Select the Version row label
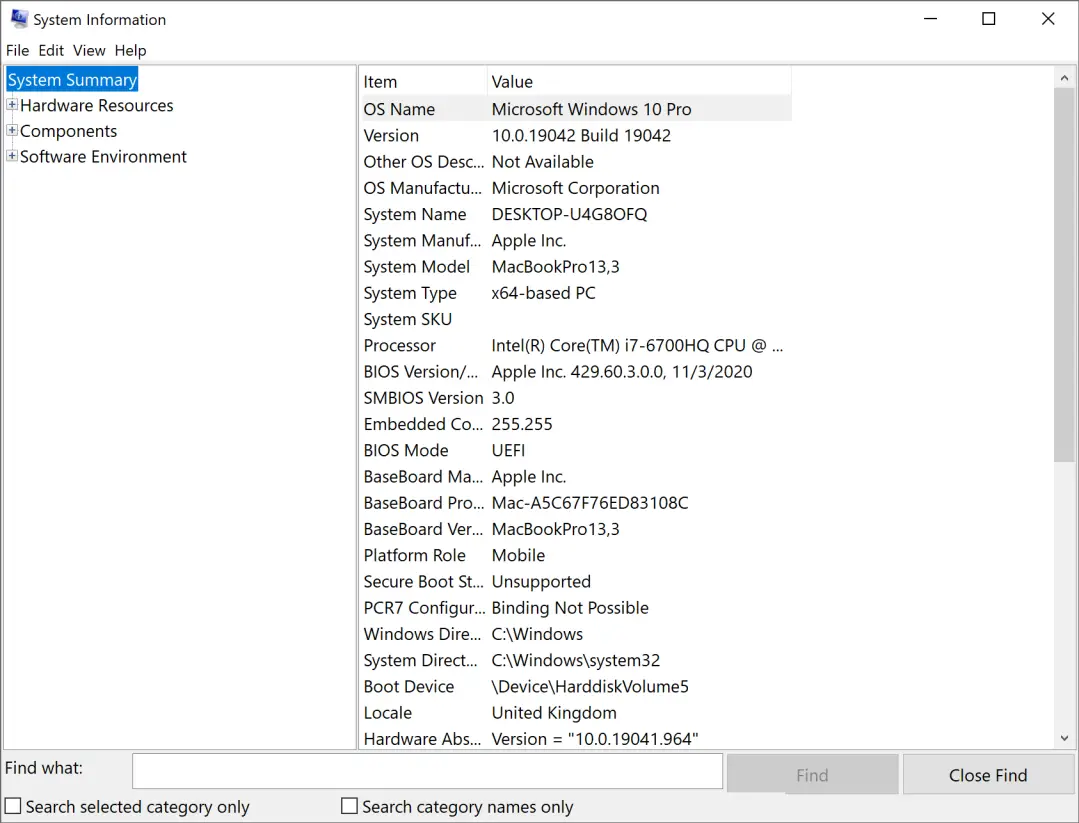Screen dimensions: 1079x823 click(x=391, y=136)
